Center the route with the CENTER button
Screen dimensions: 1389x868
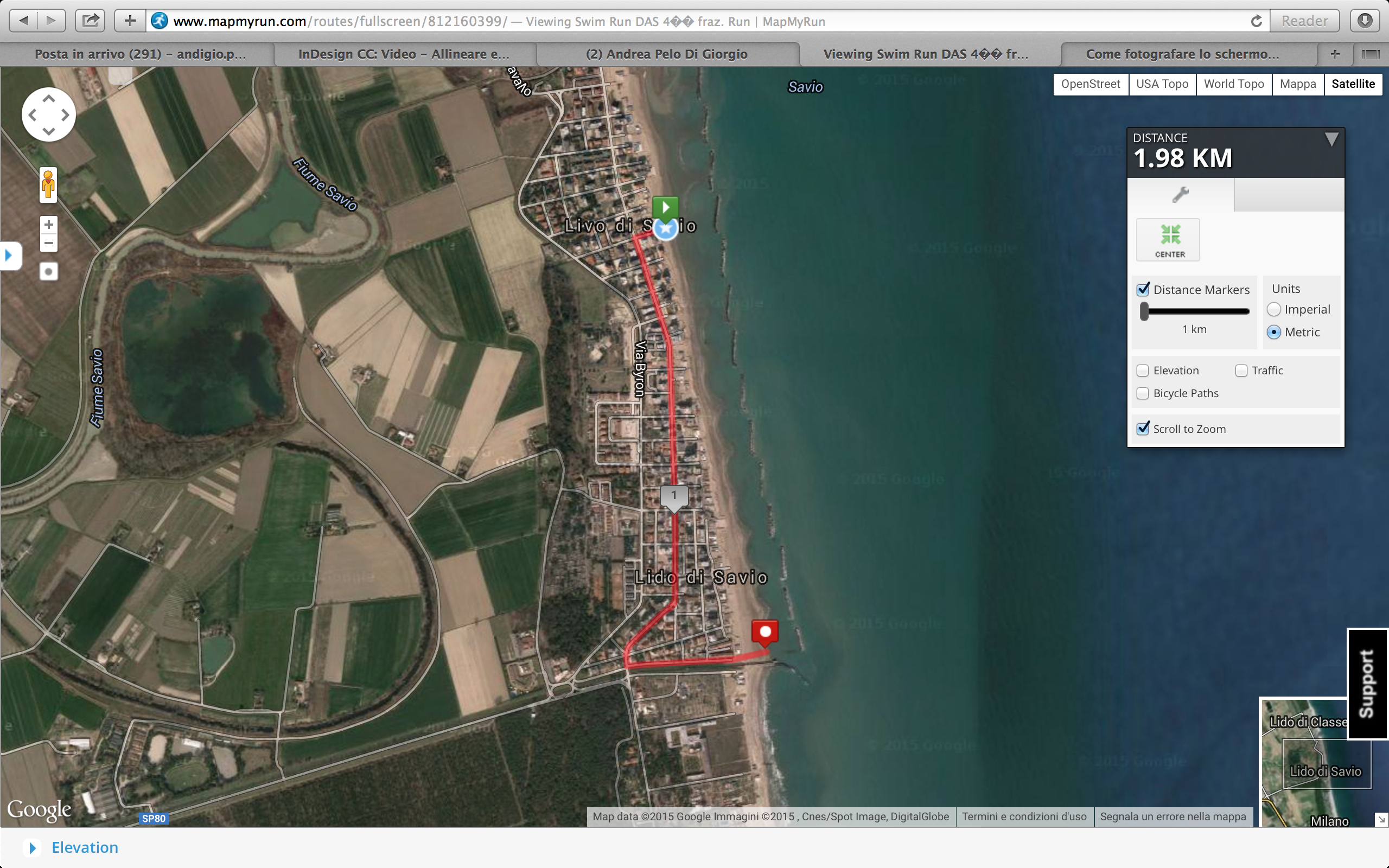[x=1168, y=240]
